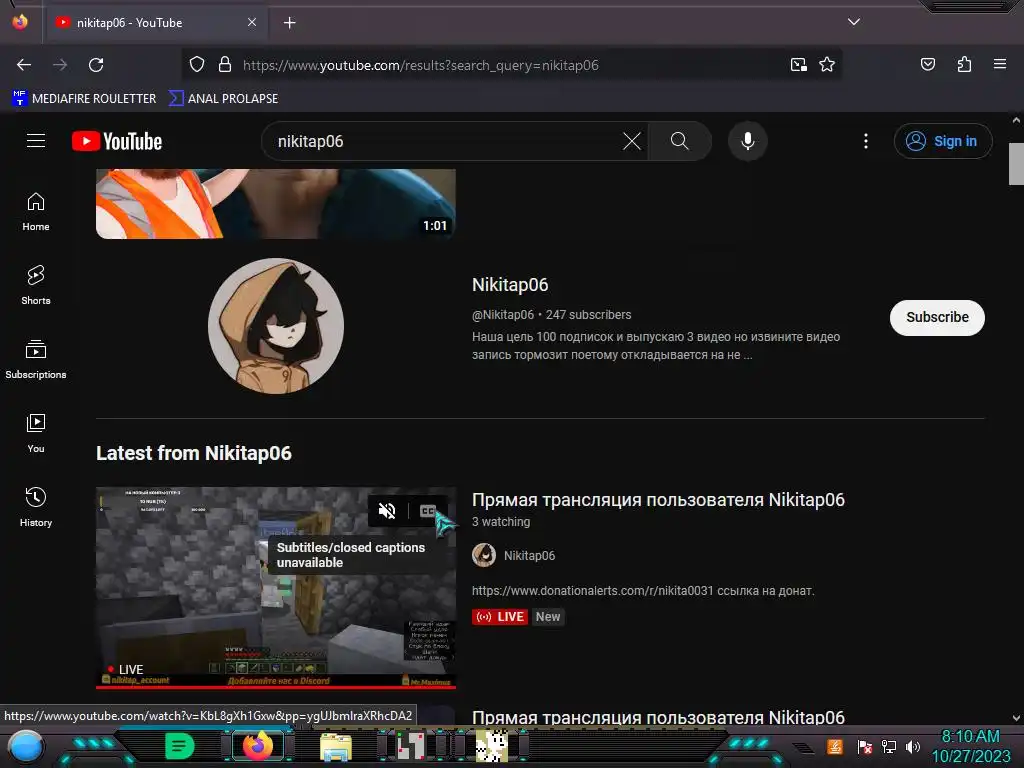Viewport: 1024px width, 768px height.
Task: Open the clock showing 8:10 AM
Action: coord(970,746)
